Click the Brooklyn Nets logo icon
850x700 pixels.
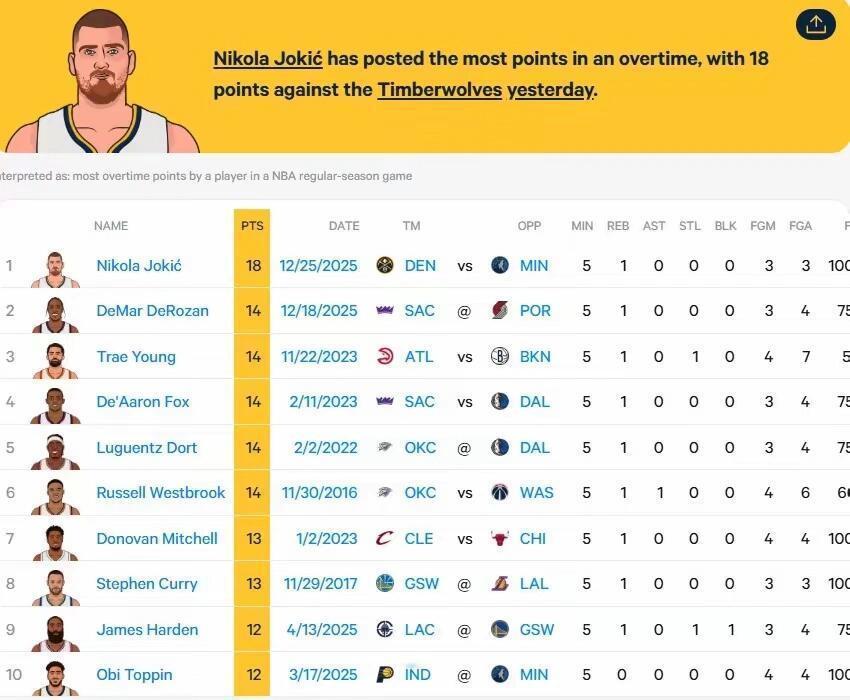tap(499, 356)
